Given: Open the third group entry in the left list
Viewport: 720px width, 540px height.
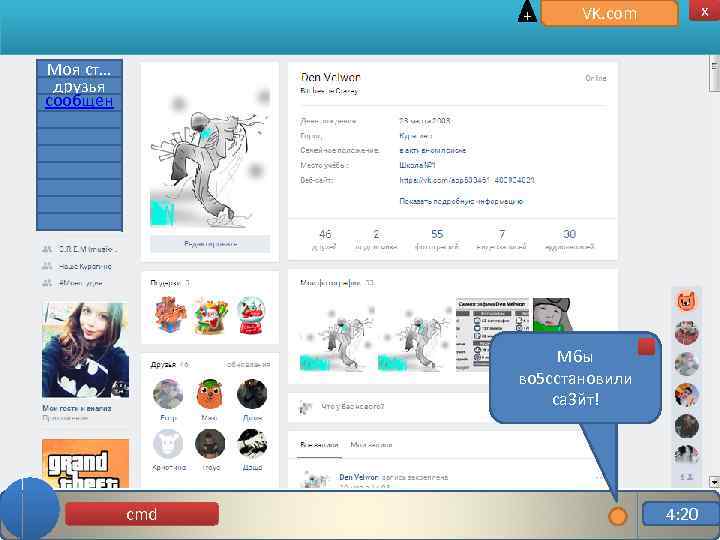Looking at the screenshot, I should (73, 283).
